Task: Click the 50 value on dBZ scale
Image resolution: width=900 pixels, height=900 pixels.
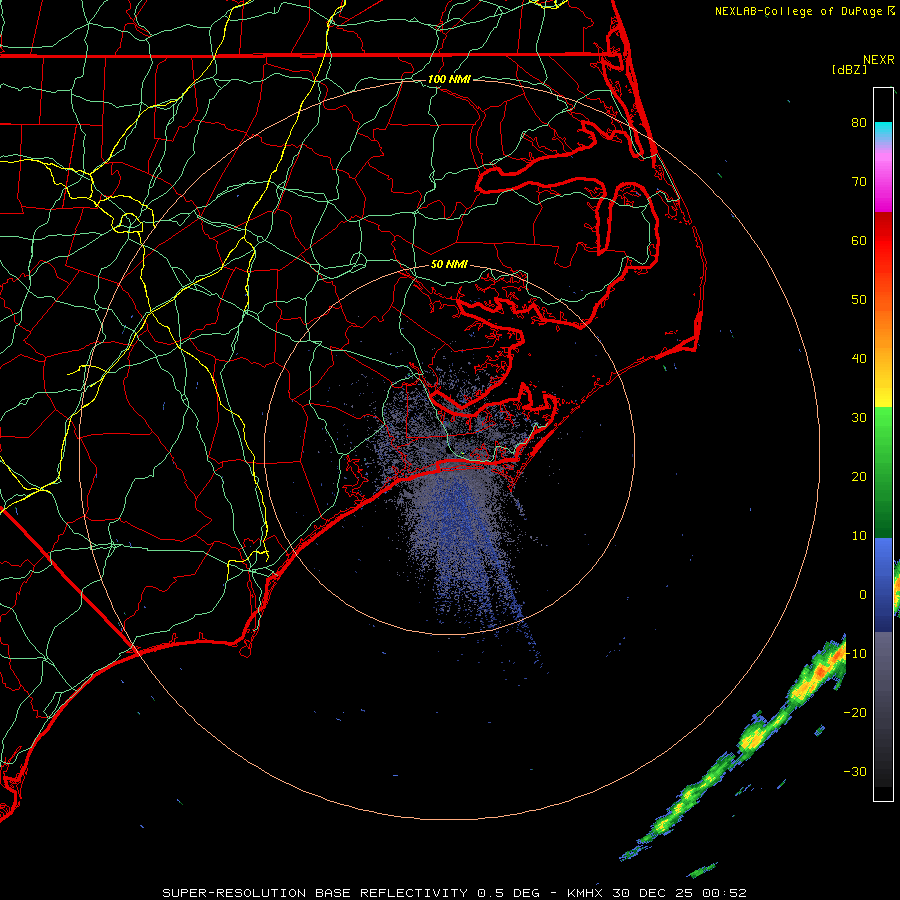Action: point(859,300)
